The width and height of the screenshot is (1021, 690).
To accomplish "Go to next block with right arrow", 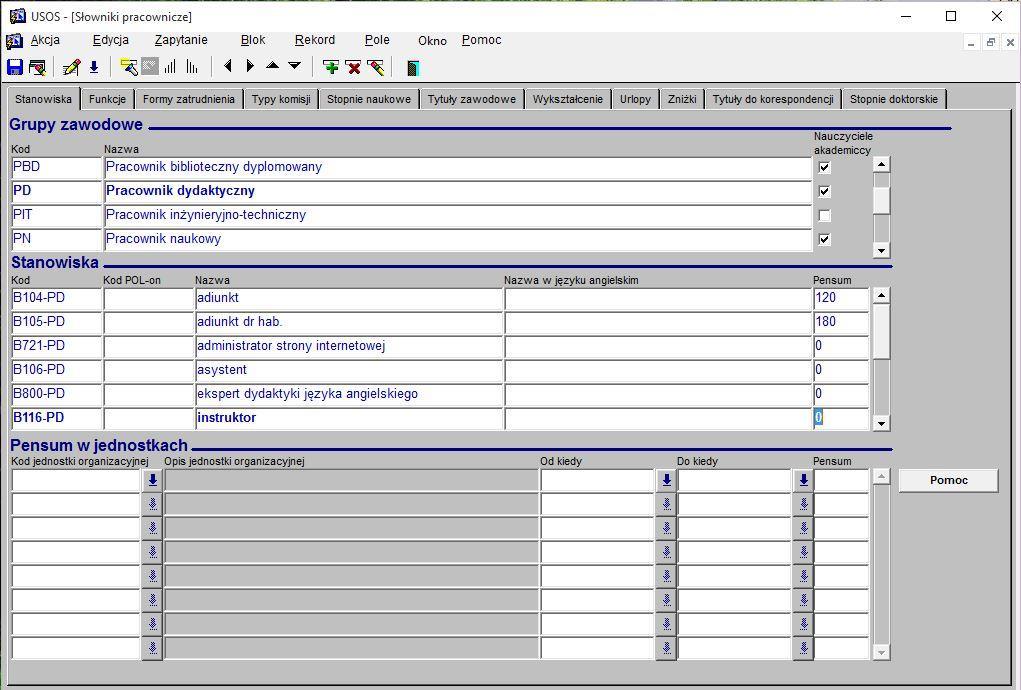I will [250, 66].
